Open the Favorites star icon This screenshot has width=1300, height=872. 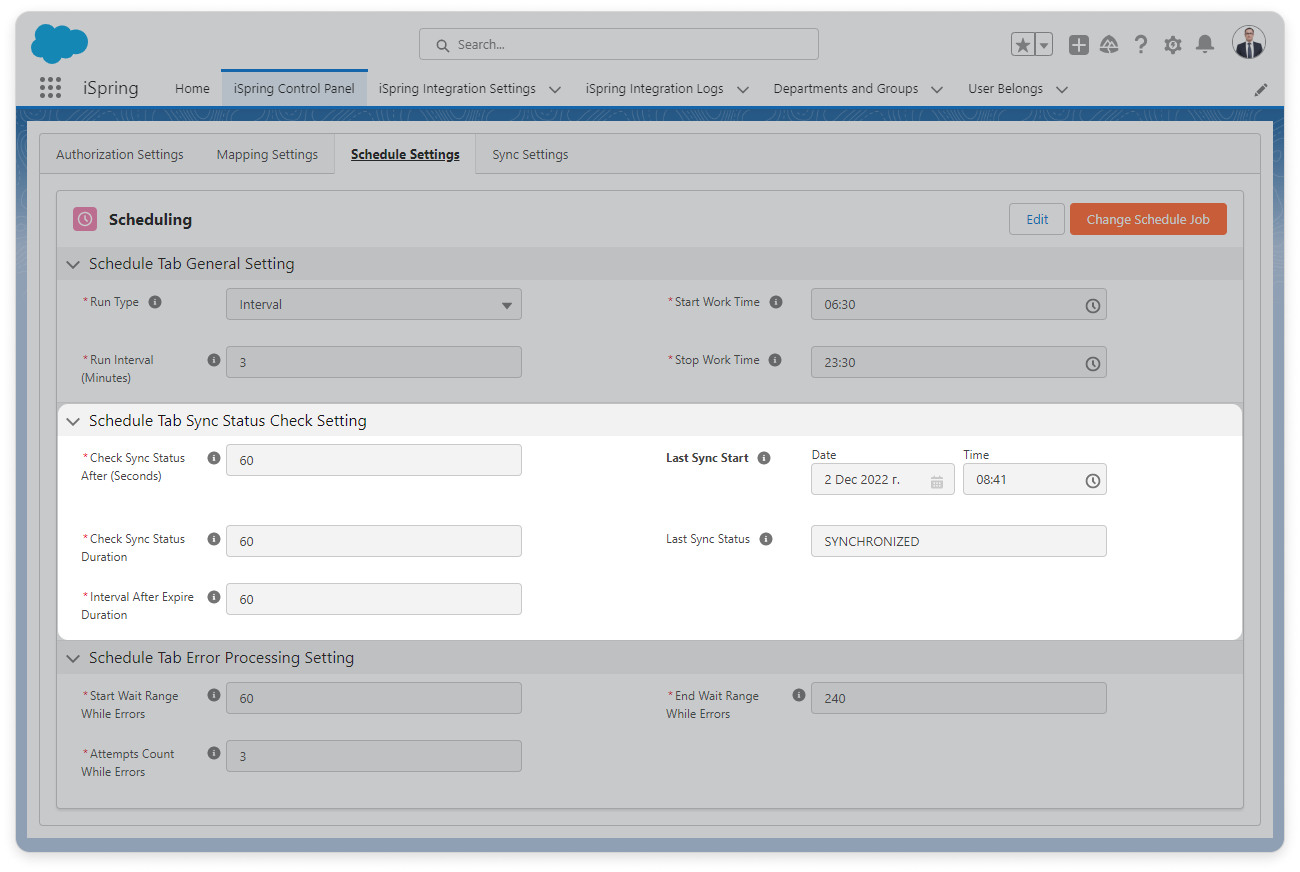click(x=1022, y=44)
